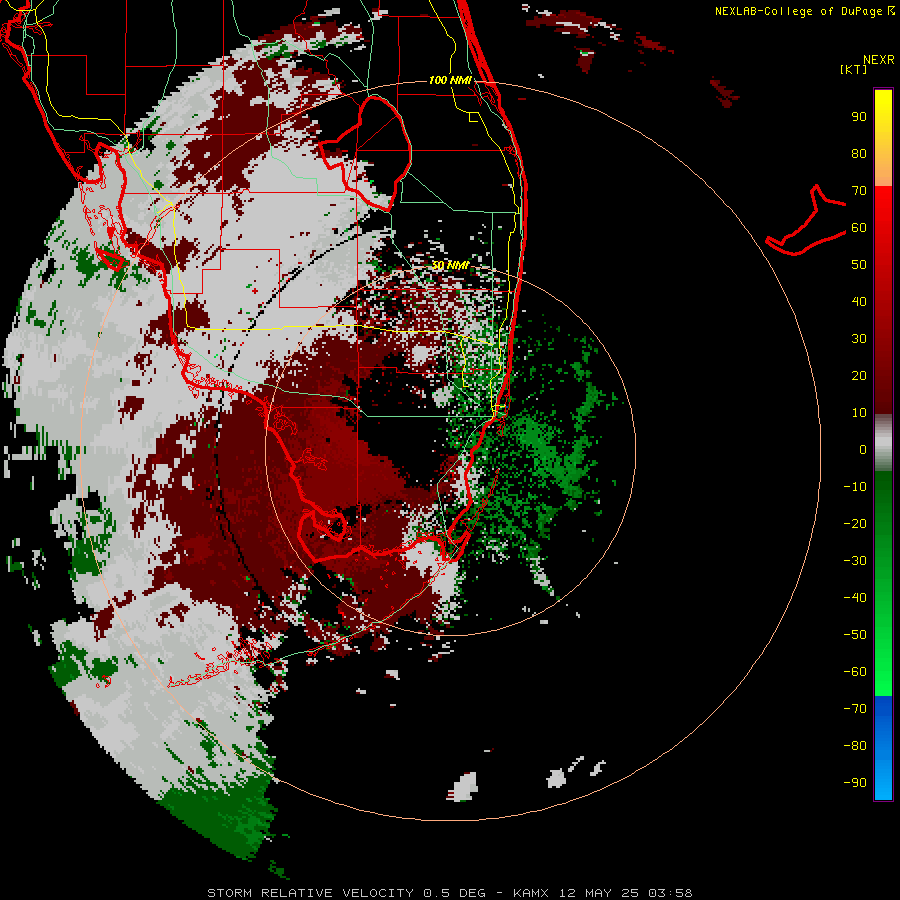Viewport: 900px width, 900px height.
Task: Click the -70 value on velocity scale
Action: 855,708
